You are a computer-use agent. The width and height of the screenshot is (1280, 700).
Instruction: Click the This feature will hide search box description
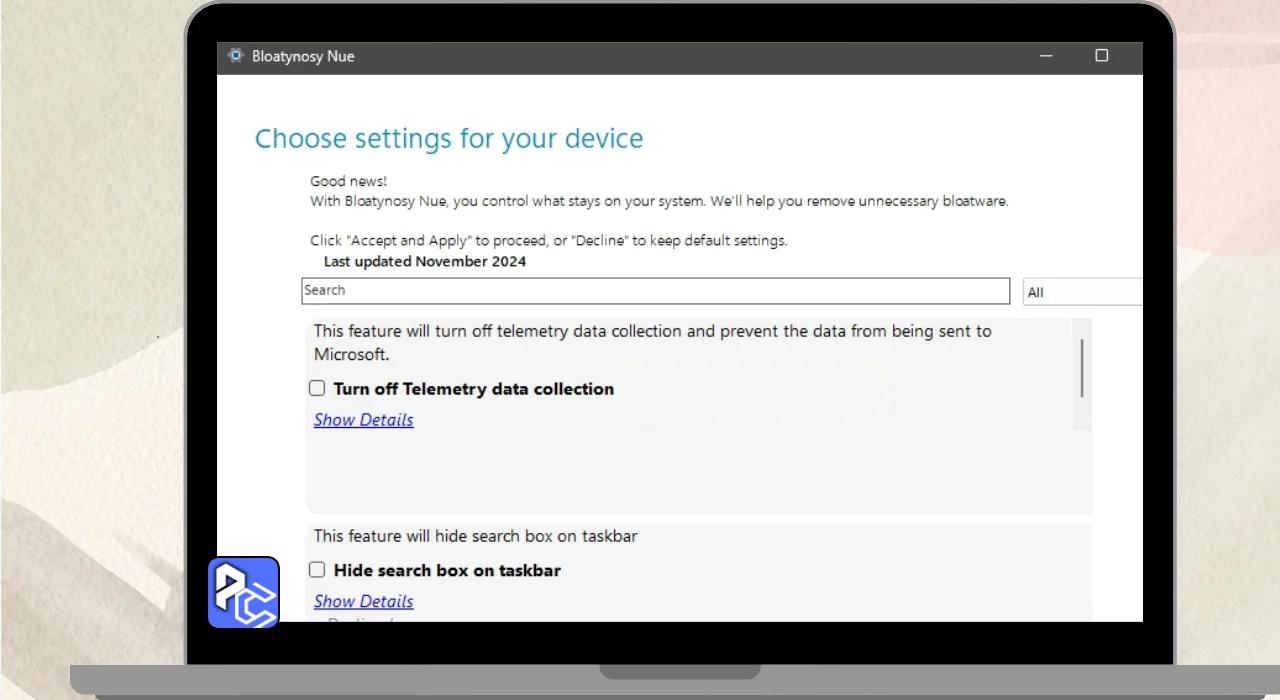click(476, 536)
